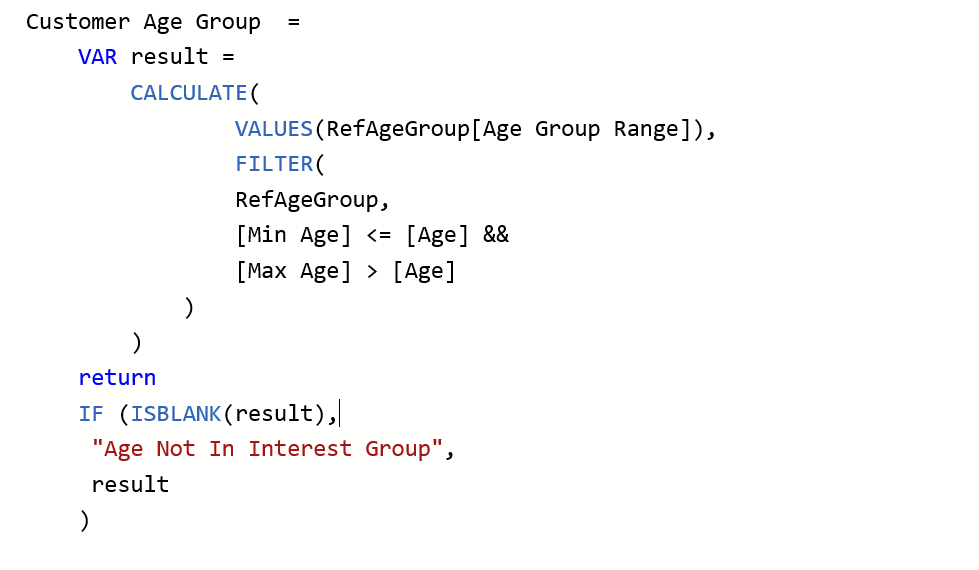The image size is (979, 570).
Task: Click the [Age Group Range] column reference
Action: tap(589, 129)
